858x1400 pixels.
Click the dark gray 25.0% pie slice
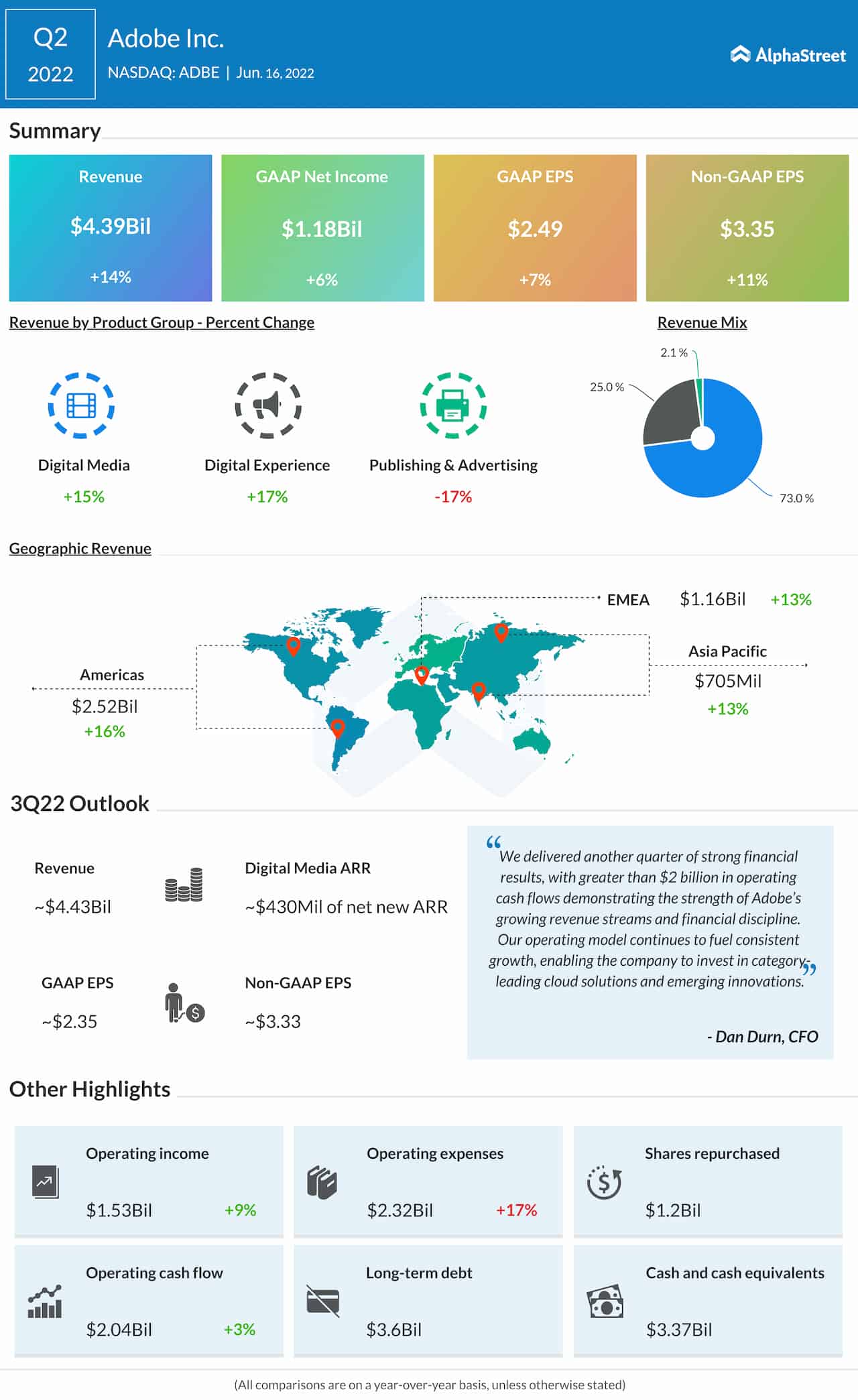tap(670, 415)
